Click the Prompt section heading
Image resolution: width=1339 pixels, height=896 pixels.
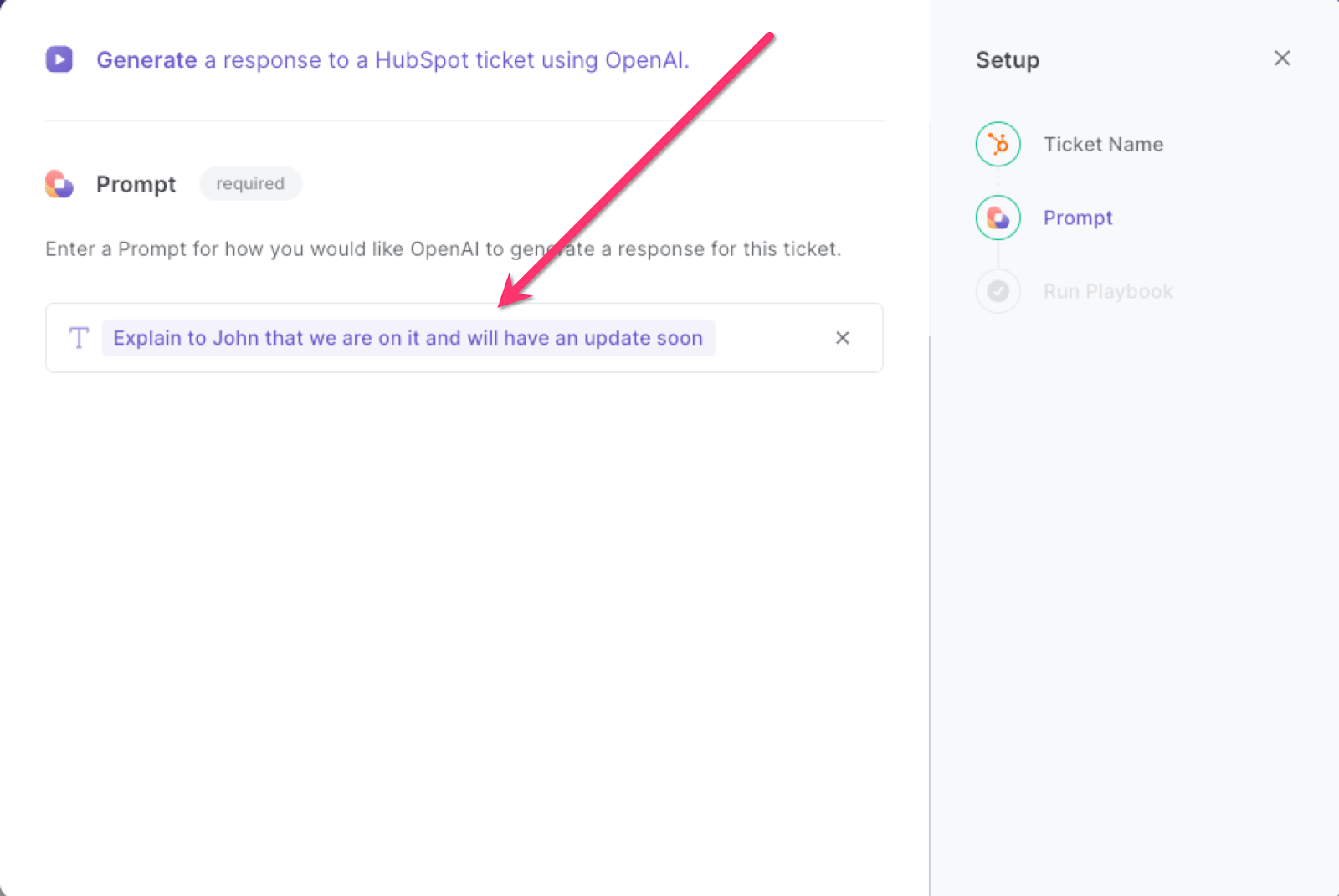pyautogui.click(x=136, y=184)
